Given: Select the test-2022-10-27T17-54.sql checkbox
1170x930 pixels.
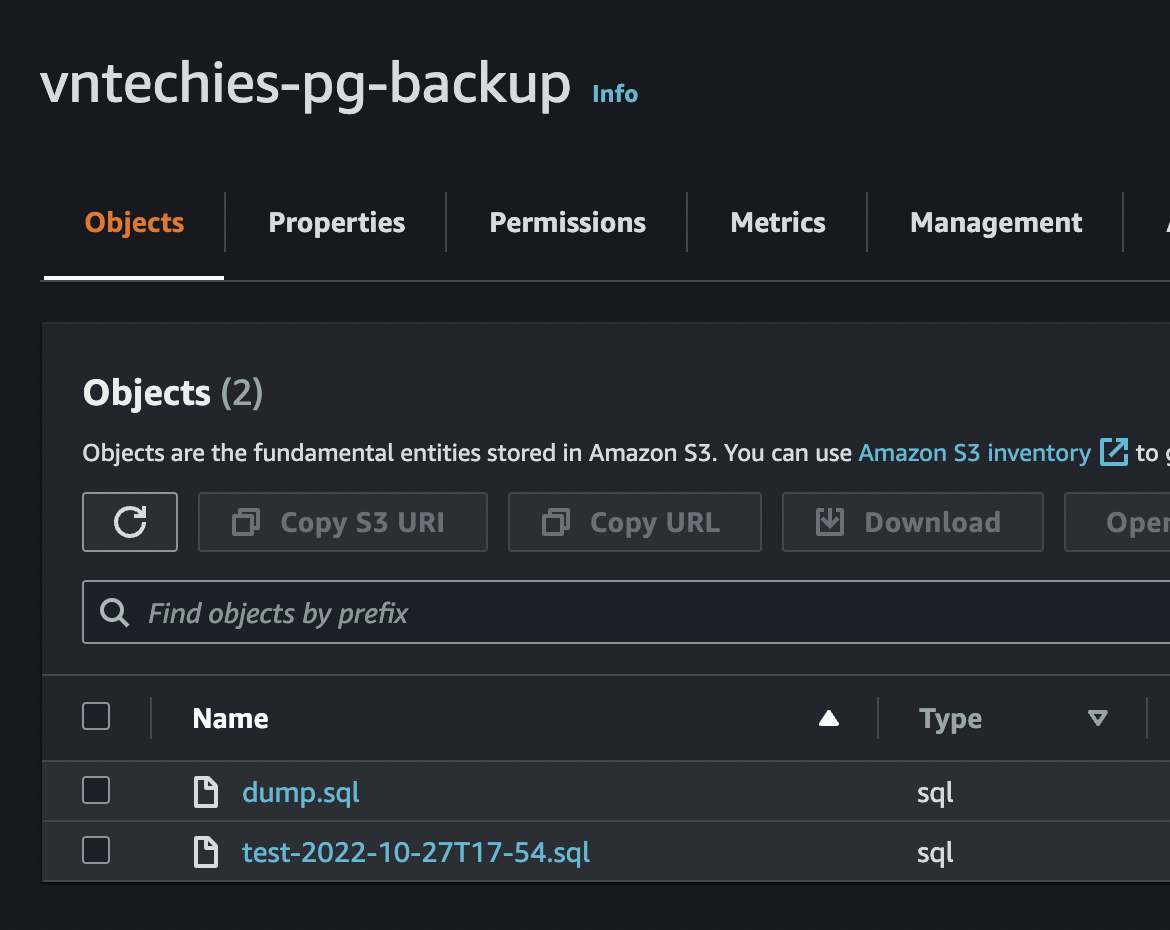Looking at the screenshot, I should point(96,852).
